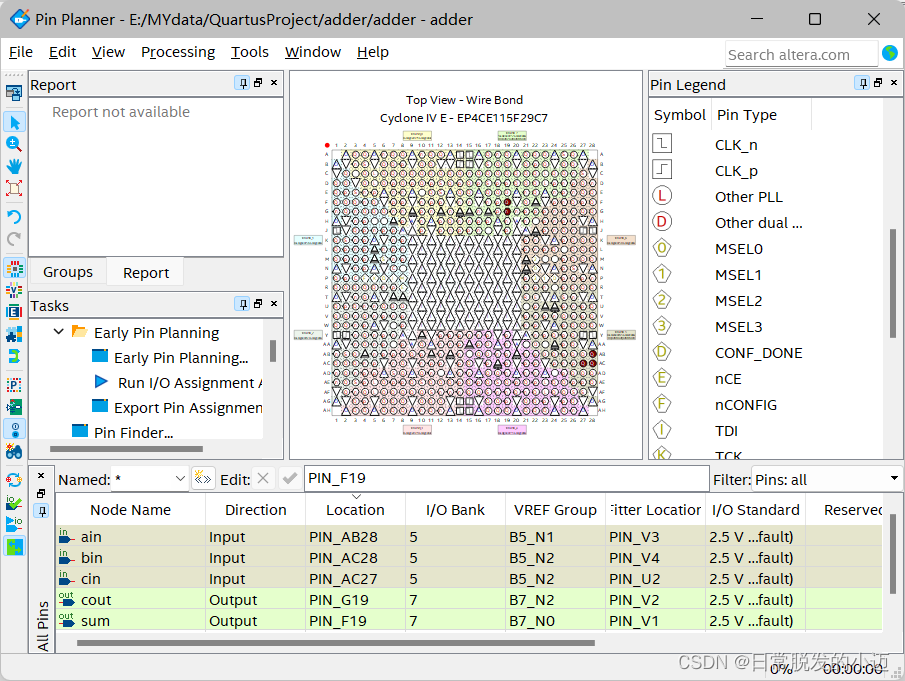Image resolution: width=905 pixels, height=681 pixels.
Task: Click the grayed Redo arrow icon
Action: (14, 238)
